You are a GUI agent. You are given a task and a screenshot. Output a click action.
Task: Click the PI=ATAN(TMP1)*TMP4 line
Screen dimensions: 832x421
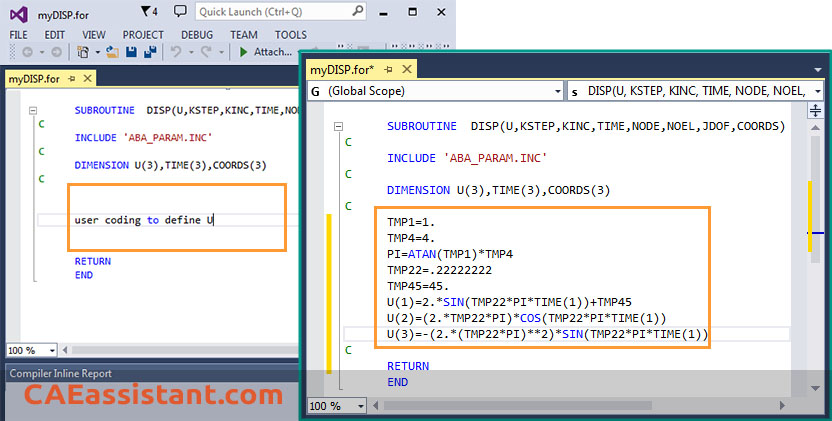450,254
